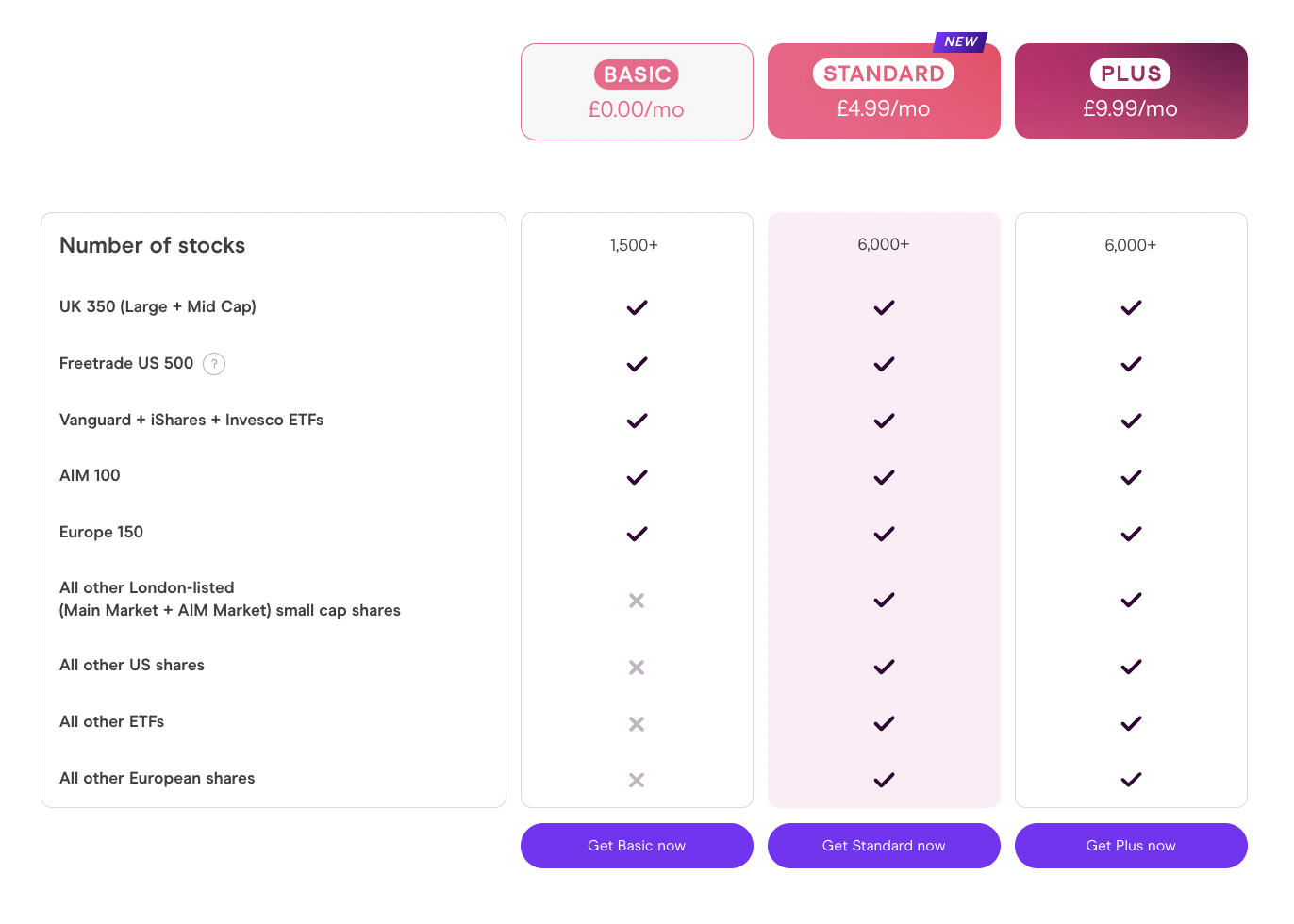This screenshot has height=924, width=1294.
Task: Click the Standard checkmark for AIM 100
Action: (884, 477)
